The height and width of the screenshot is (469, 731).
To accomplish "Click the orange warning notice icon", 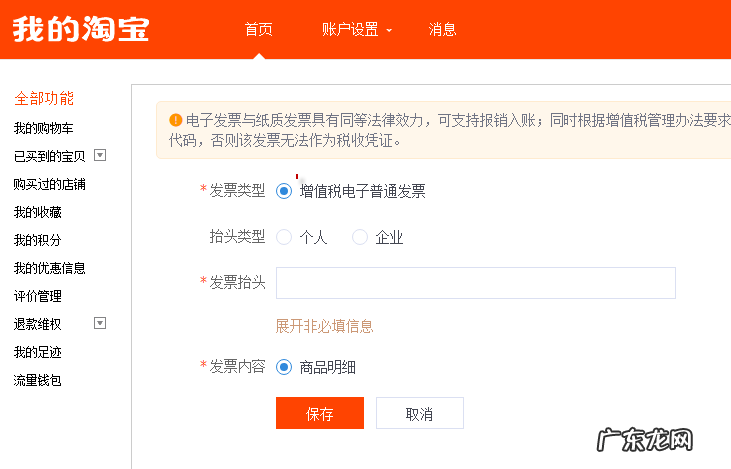I will (175, 120).
